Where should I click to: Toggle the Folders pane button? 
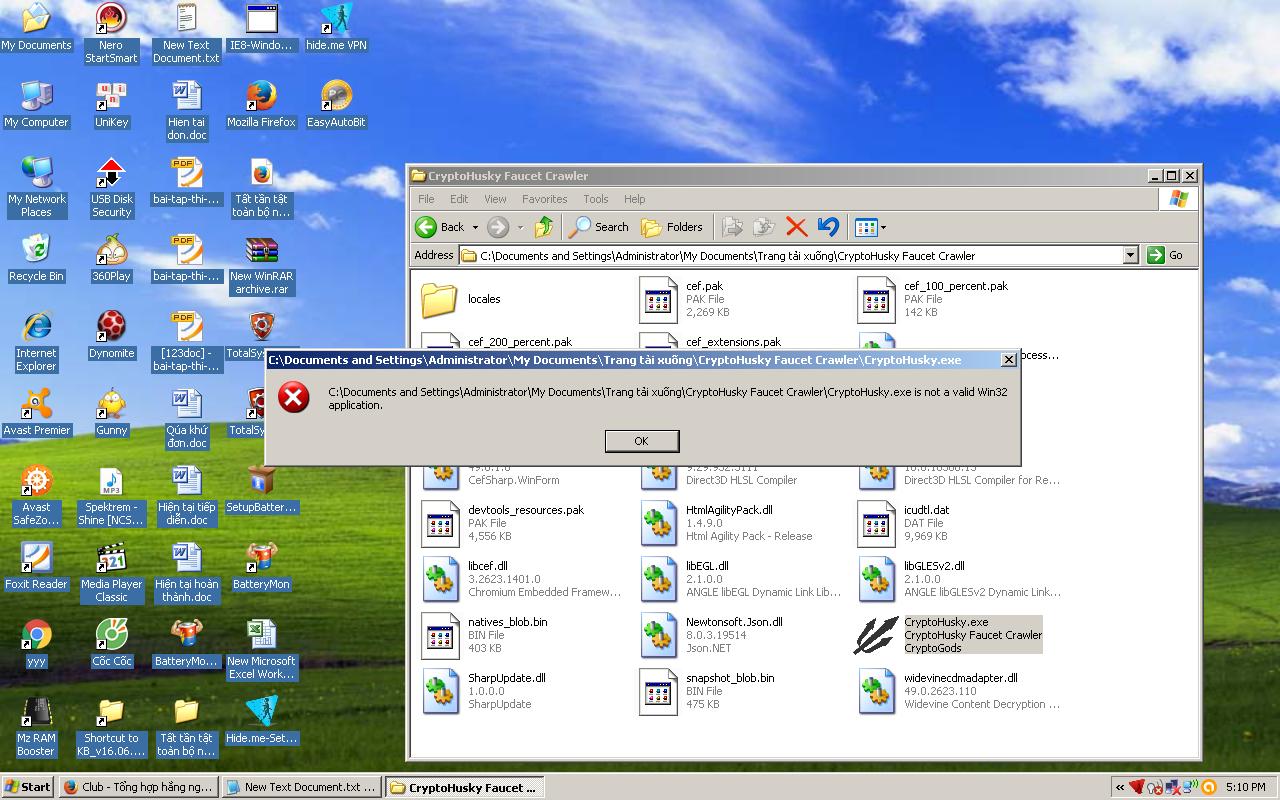pos(671,227)
